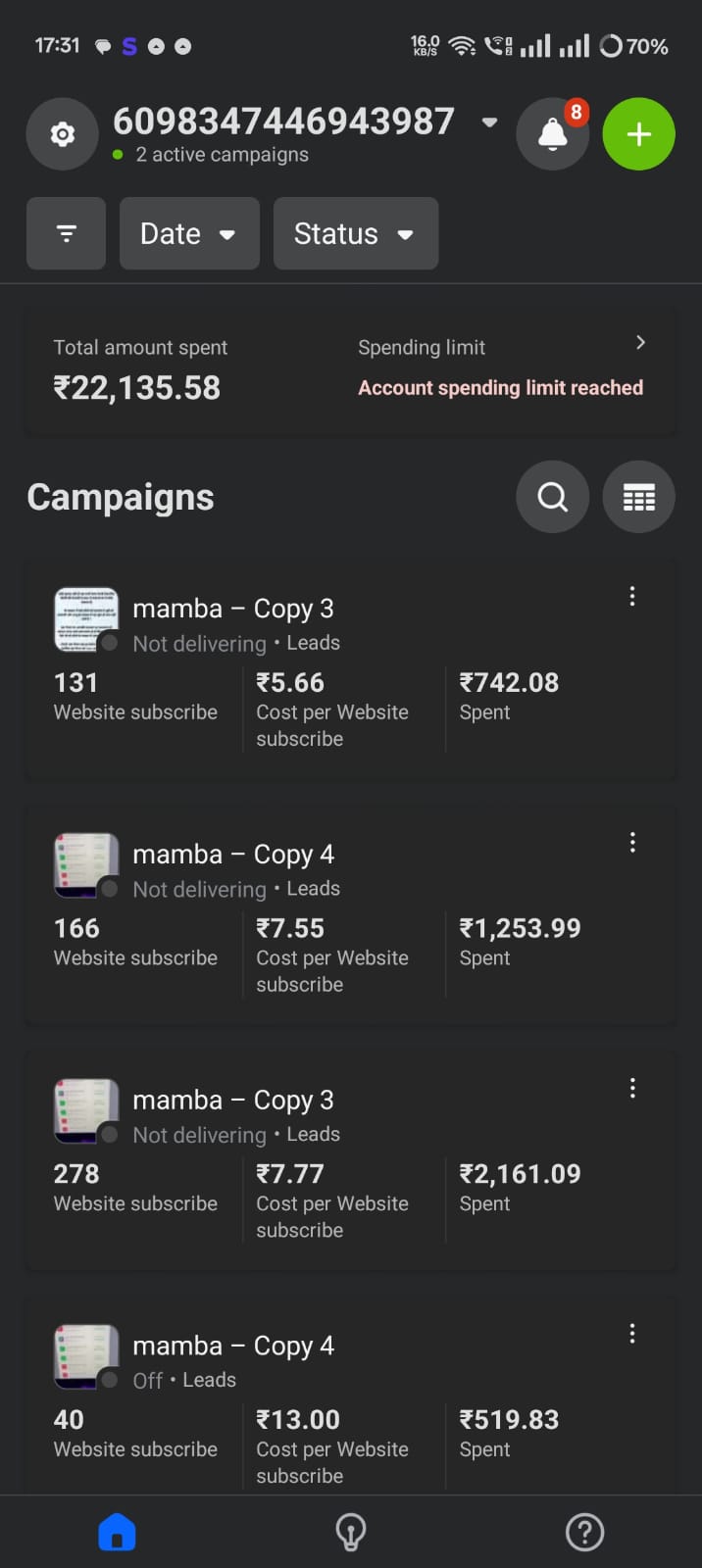This screenshot has width=702, height=1568.
Task: Open the filters icon next to Date
Action: point(66,233)
